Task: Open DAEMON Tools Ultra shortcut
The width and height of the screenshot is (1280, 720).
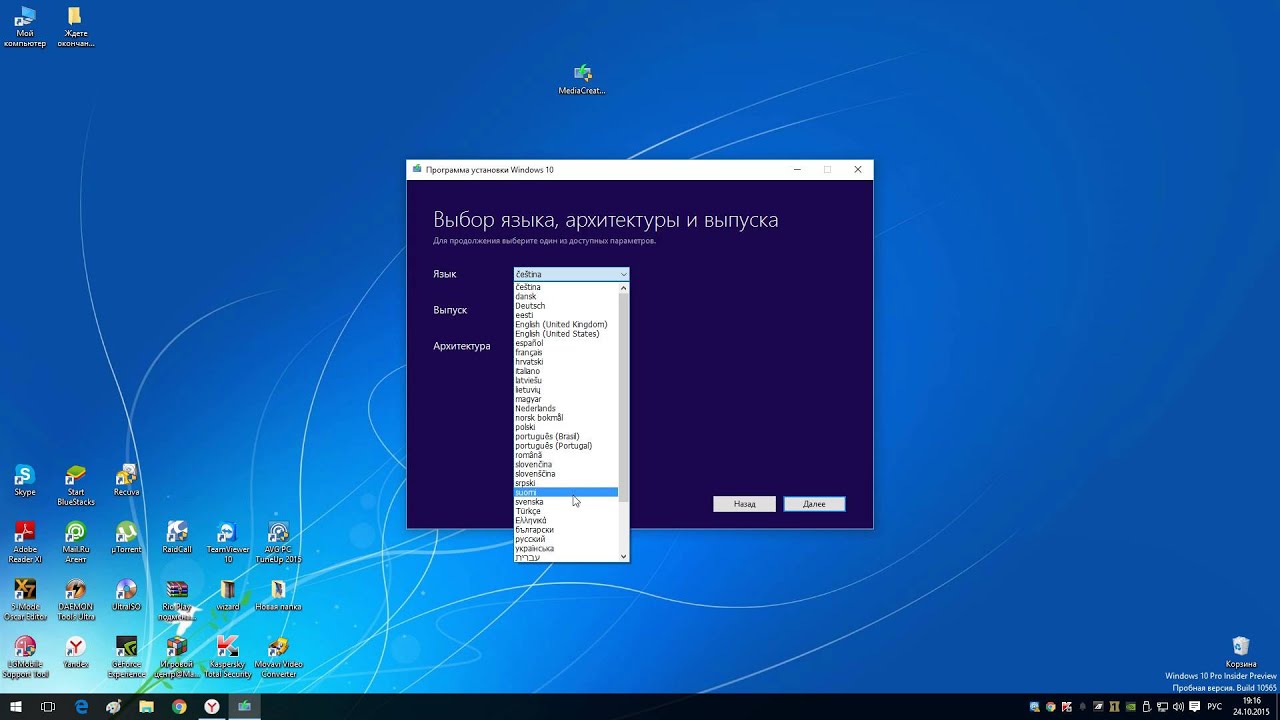Action: pos(76,599)
